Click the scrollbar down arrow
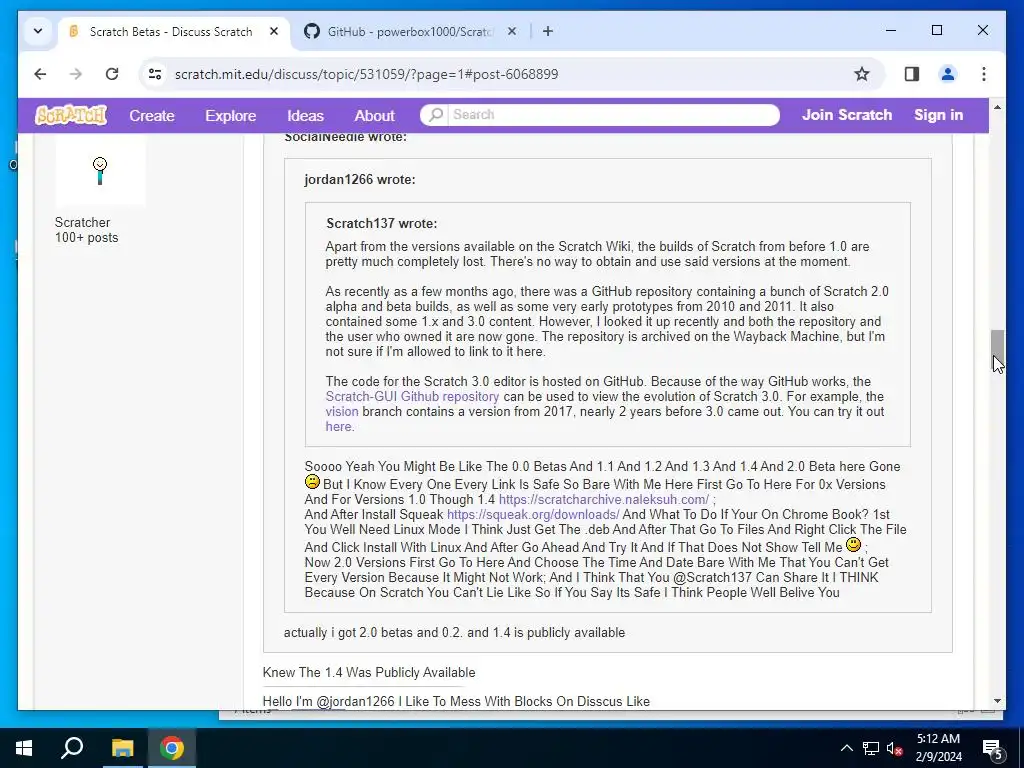The height and width of the screenshot is (768, 1024). [997, 701]
